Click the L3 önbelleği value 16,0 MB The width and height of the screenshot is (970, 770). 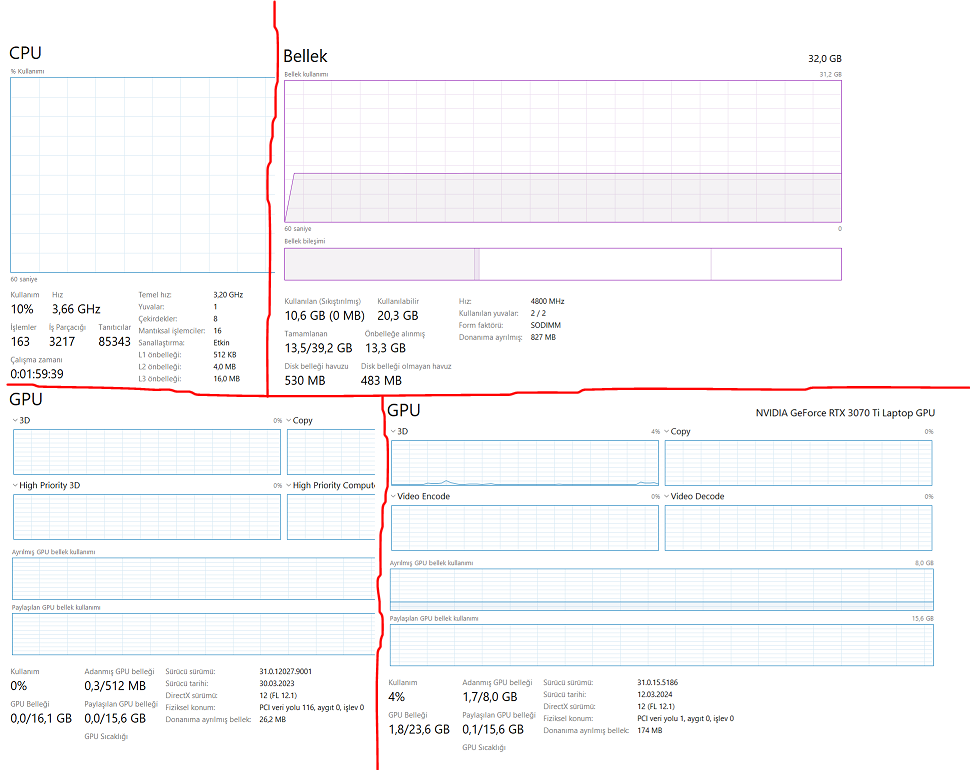[226, 379]
